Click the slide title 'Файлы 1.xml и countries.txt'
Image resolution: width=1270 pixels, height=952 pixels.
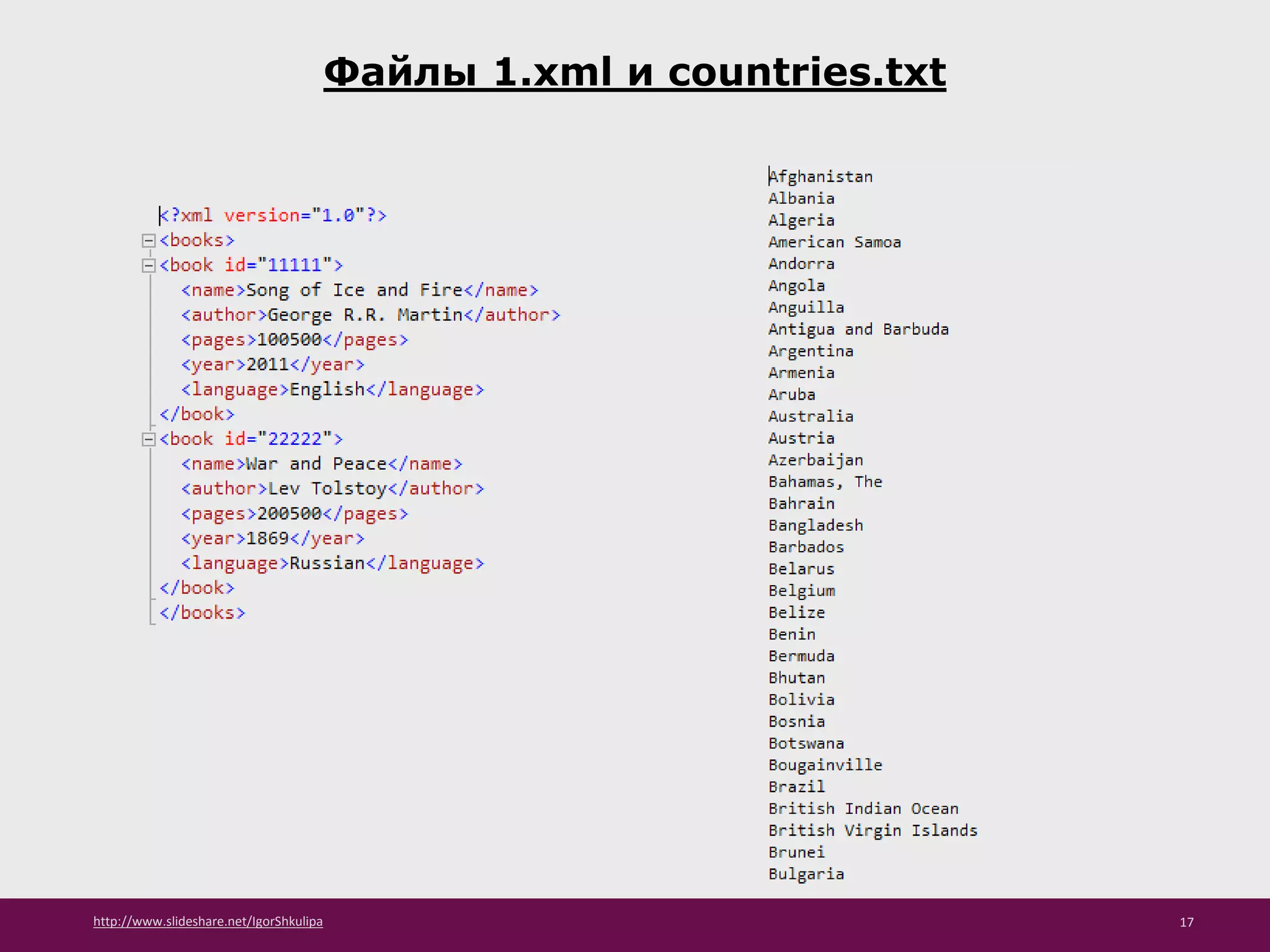coord(634,72)
